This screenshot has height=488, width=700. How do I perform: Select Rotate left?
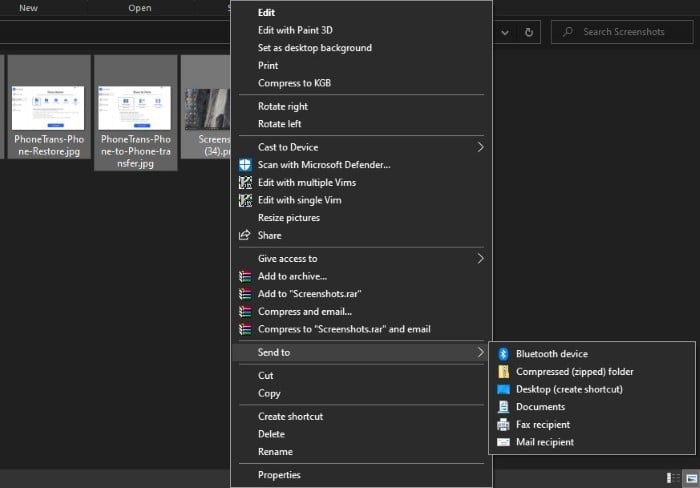[x=361, y=124]
